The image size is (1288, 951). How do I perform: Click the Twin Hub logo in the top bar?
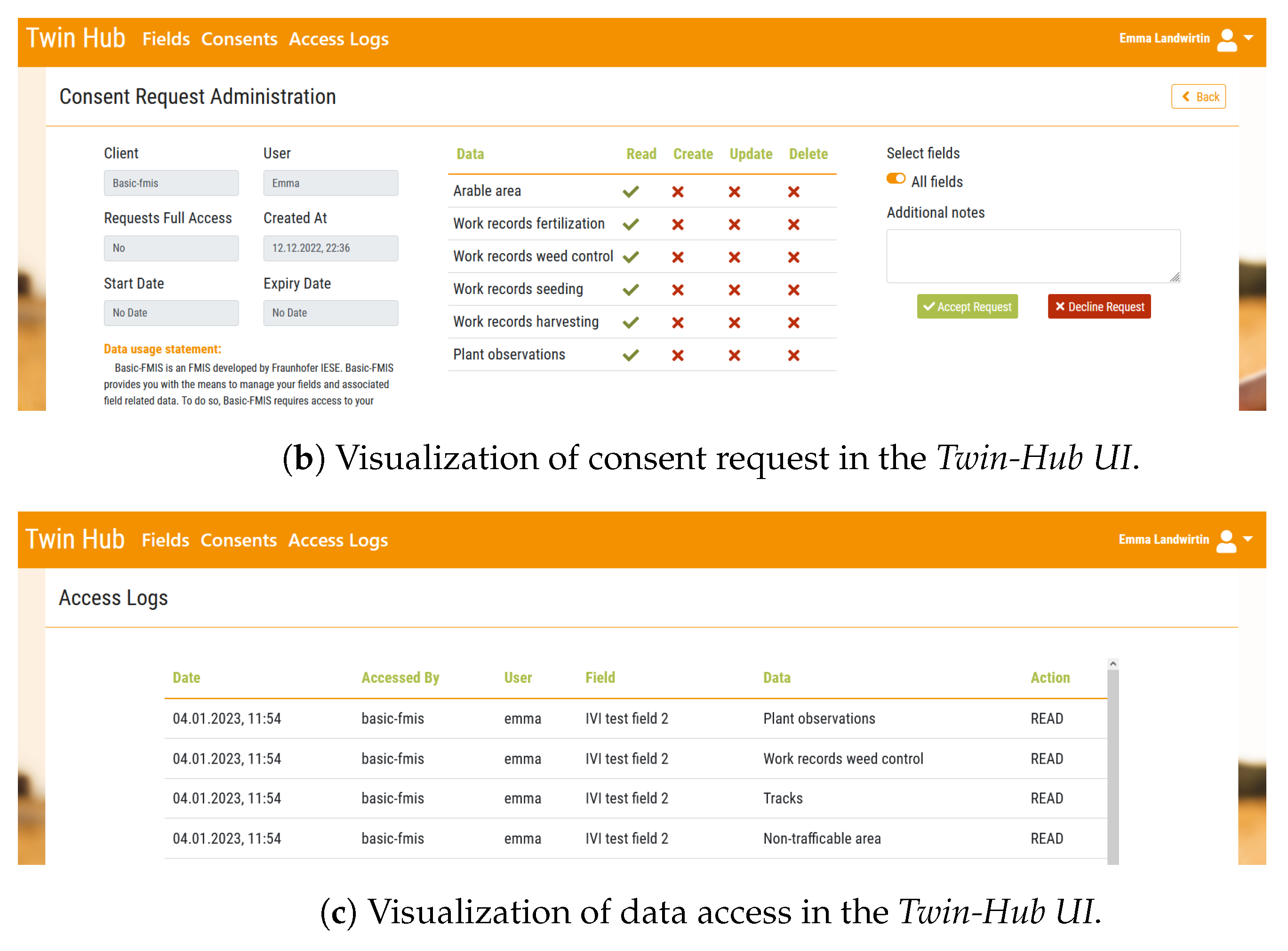tap(75, 38)
